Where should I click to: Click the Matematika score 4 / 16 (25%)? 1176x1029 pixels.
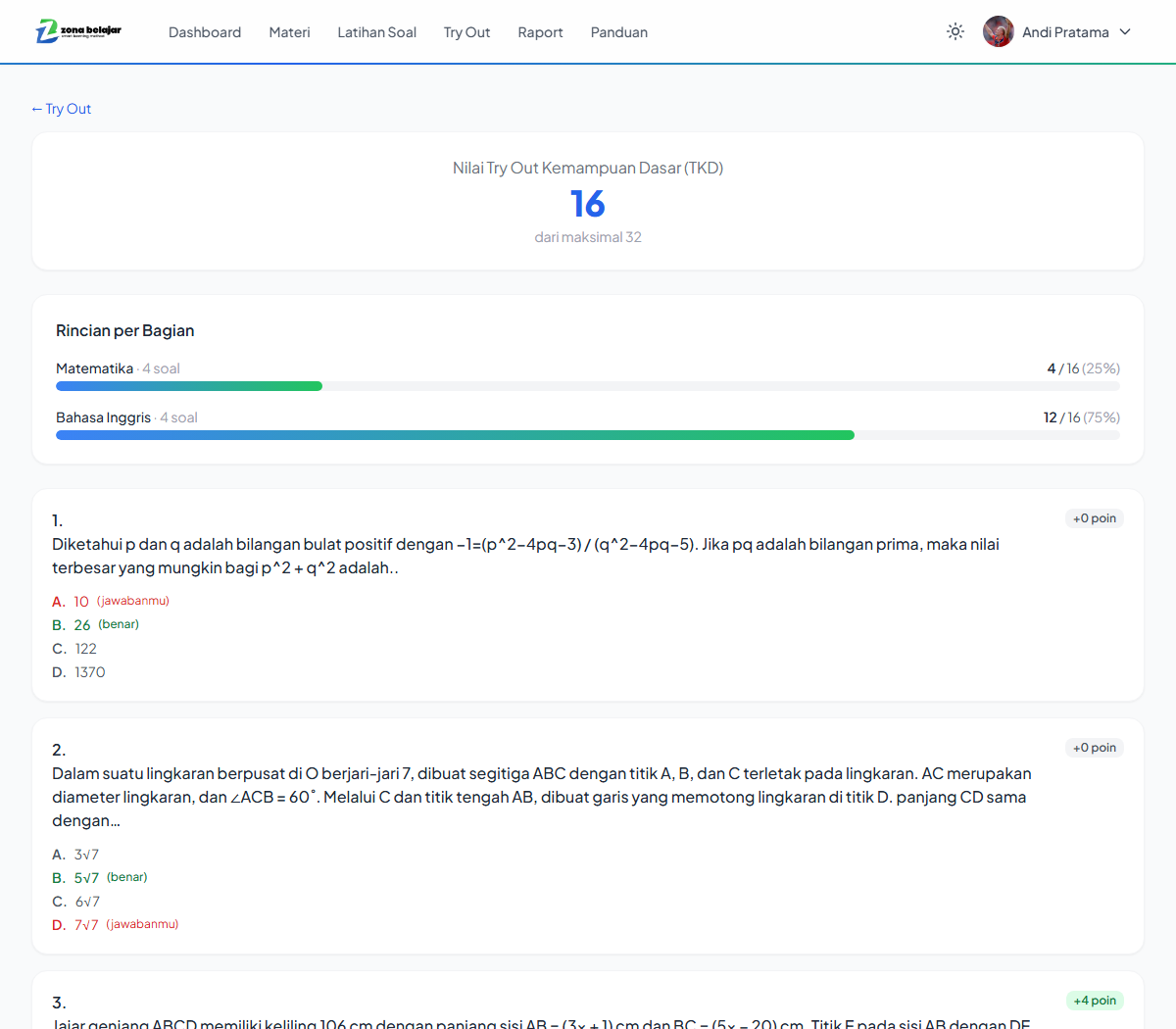tap(1083, 368)
